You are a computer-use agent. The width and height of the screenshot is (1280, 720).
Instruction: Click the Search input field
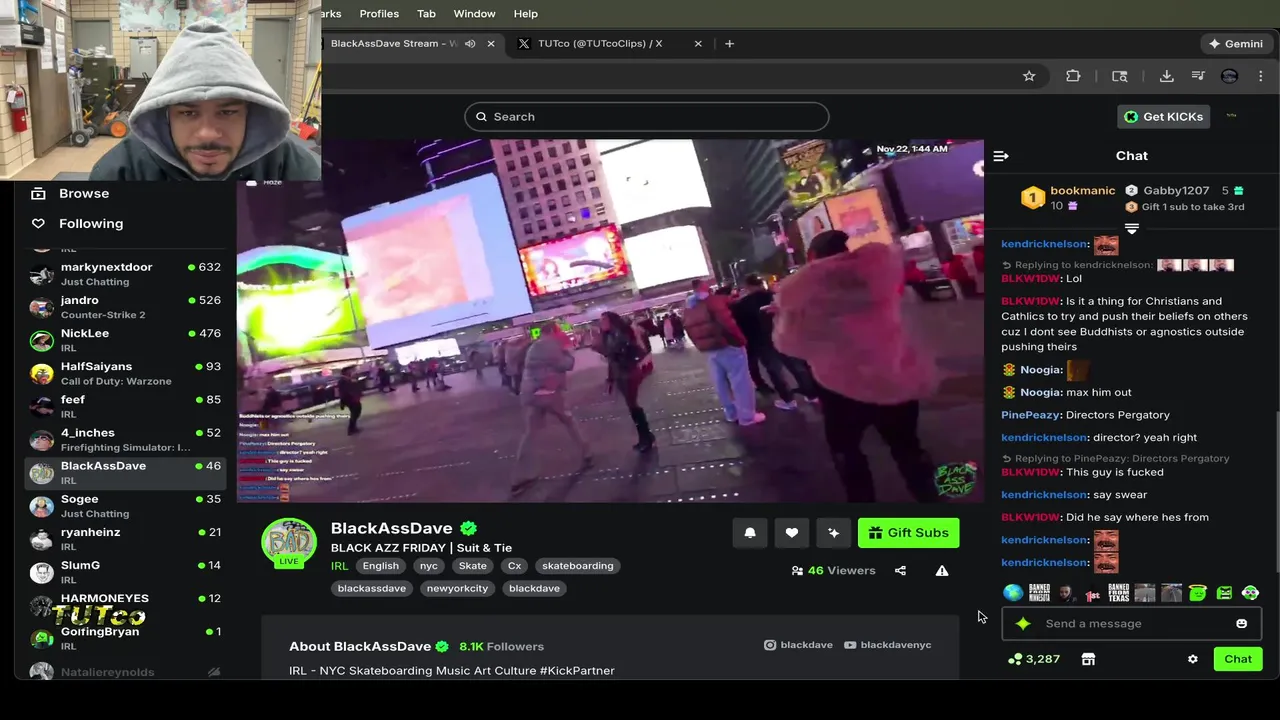(646, 117)
